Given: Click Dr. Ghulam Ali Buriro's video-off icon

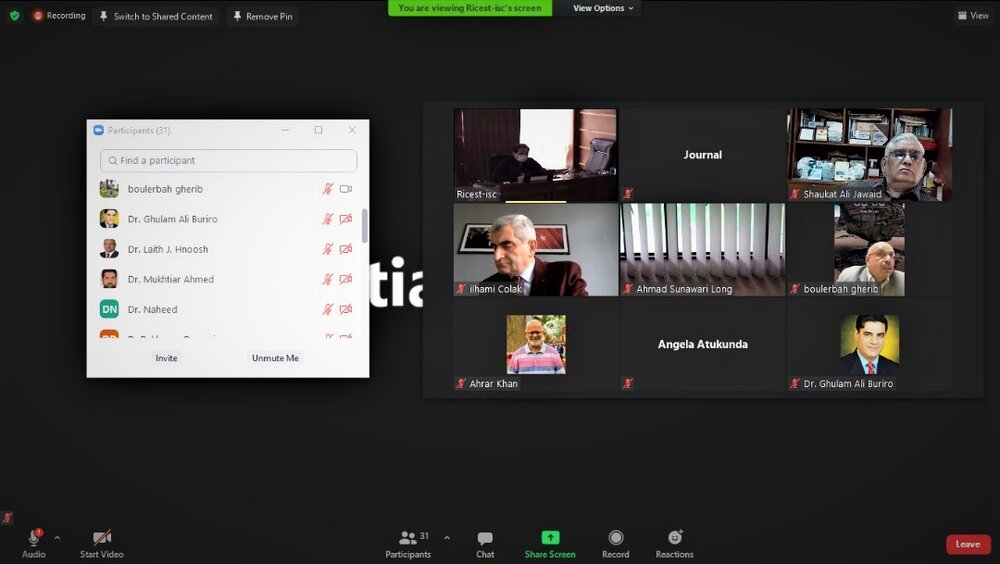Looking at the screenshot, I should coord(346,219).
